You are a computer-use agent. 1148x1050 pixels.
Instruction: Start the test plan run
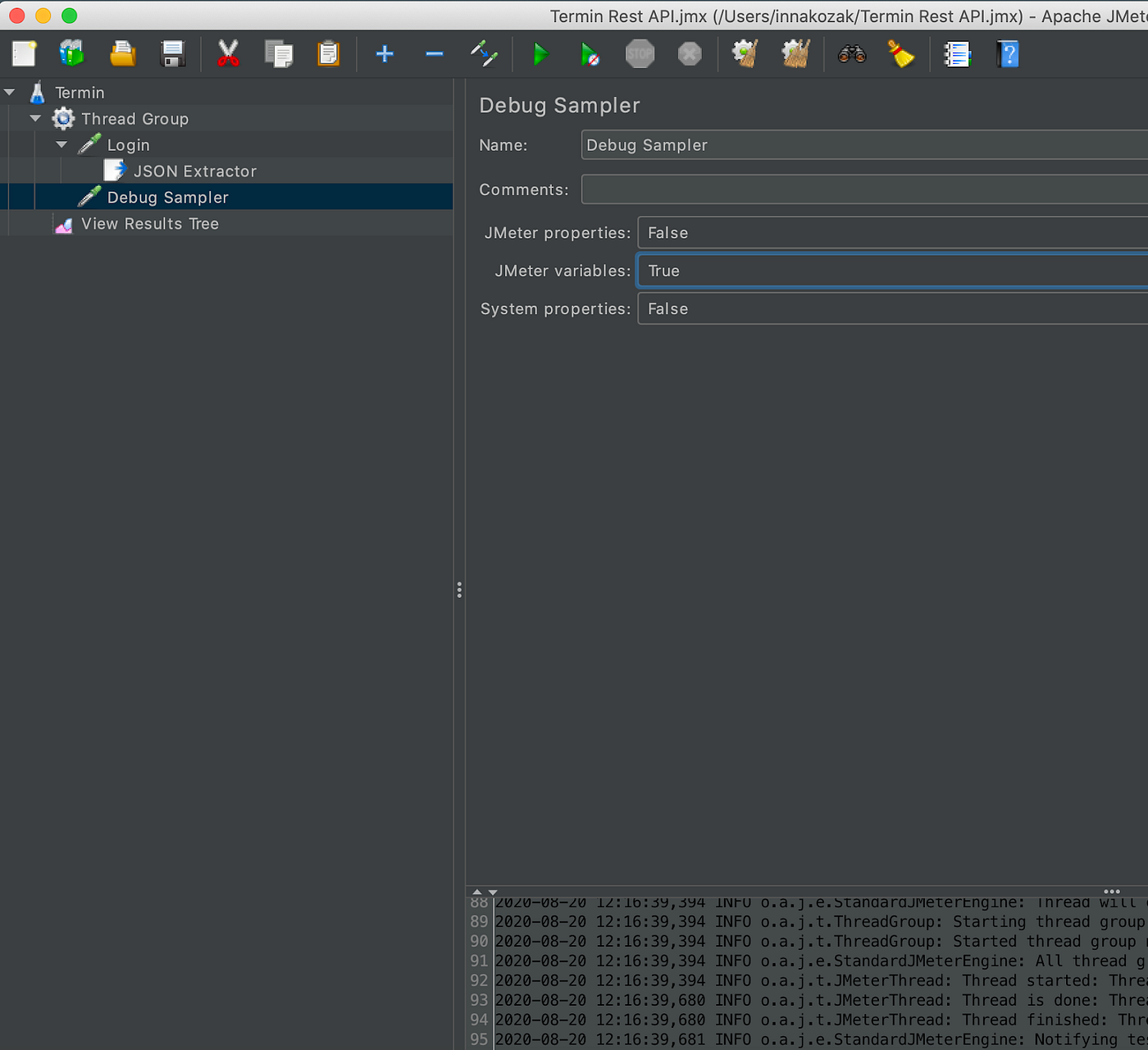(x=541, y=53)
